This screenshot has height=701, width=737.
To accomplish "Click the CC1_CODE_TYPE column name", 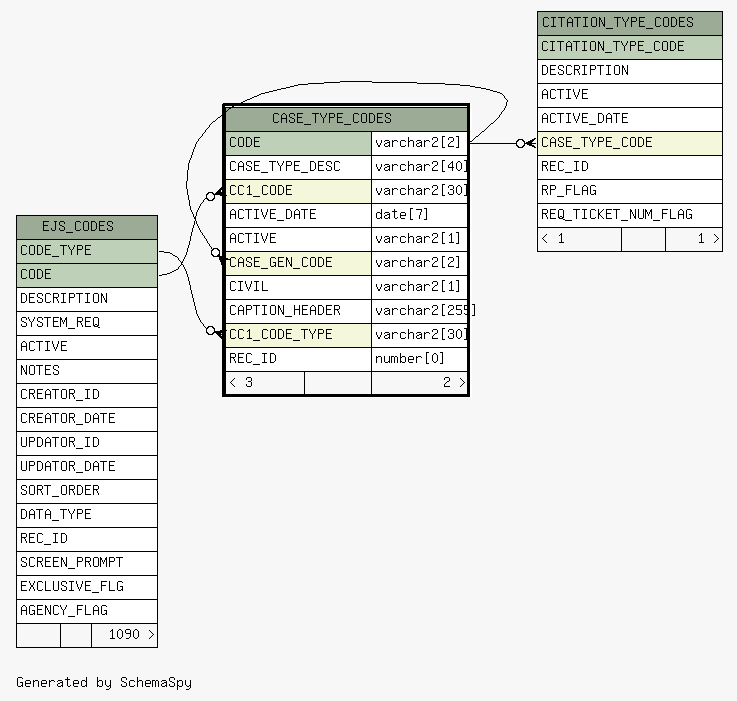I will (x=280, y=334).
